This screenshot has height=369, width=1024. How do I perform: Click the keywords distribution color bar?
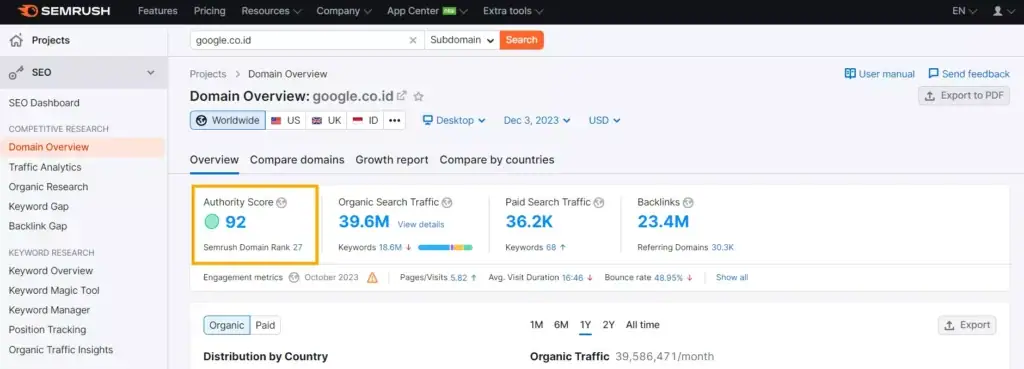[x=445, y=248]
